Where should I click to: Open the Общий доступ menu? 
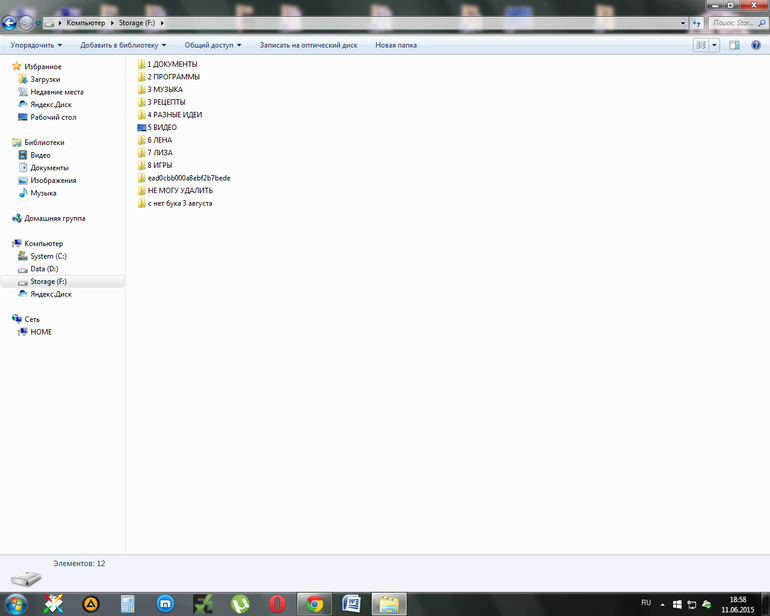click(x=213, y=45)
